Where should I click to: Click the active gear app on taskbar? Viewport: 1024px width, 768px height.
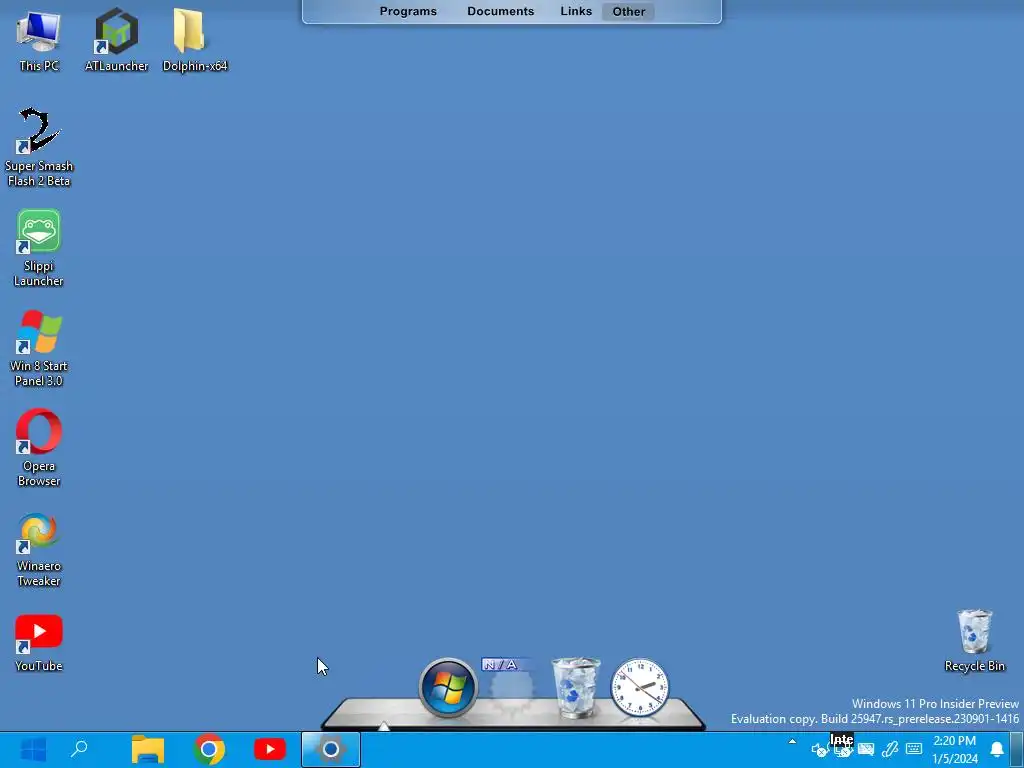tap(330, 750)
